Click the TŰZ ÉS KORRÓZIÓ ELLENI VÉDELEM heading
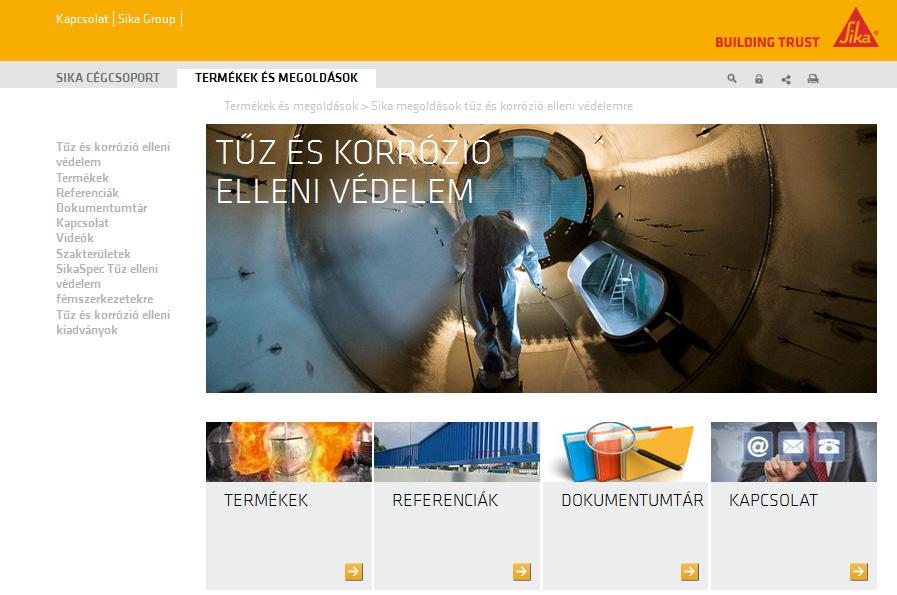The image size is (897, 595). point(353,171)
